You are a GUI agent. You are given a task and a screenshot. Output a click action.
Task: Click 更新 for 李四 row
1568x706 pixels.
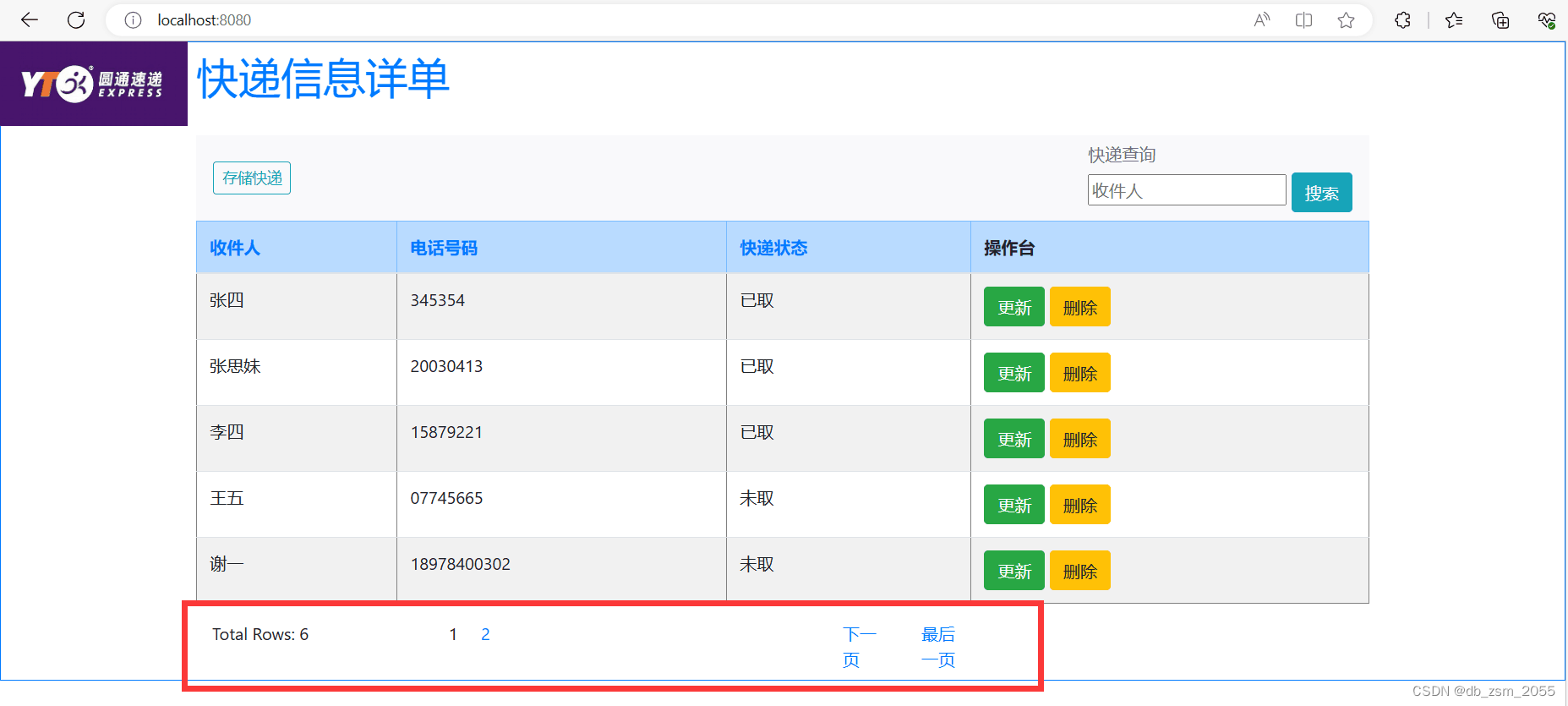click(x=1014, y=439)
